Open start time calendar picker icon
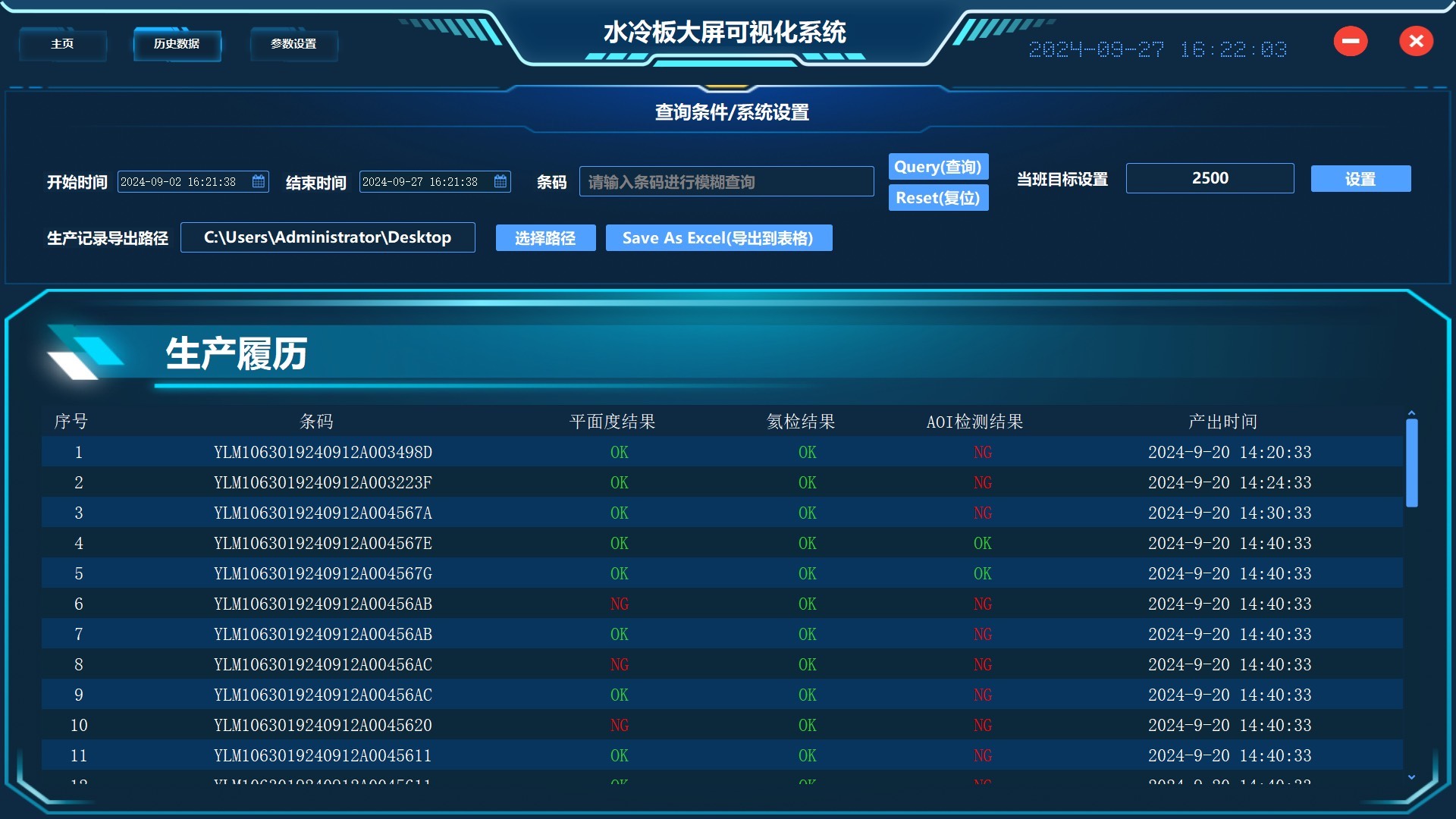This screenshot has width=1456, height=819. [x=259, y=182]
